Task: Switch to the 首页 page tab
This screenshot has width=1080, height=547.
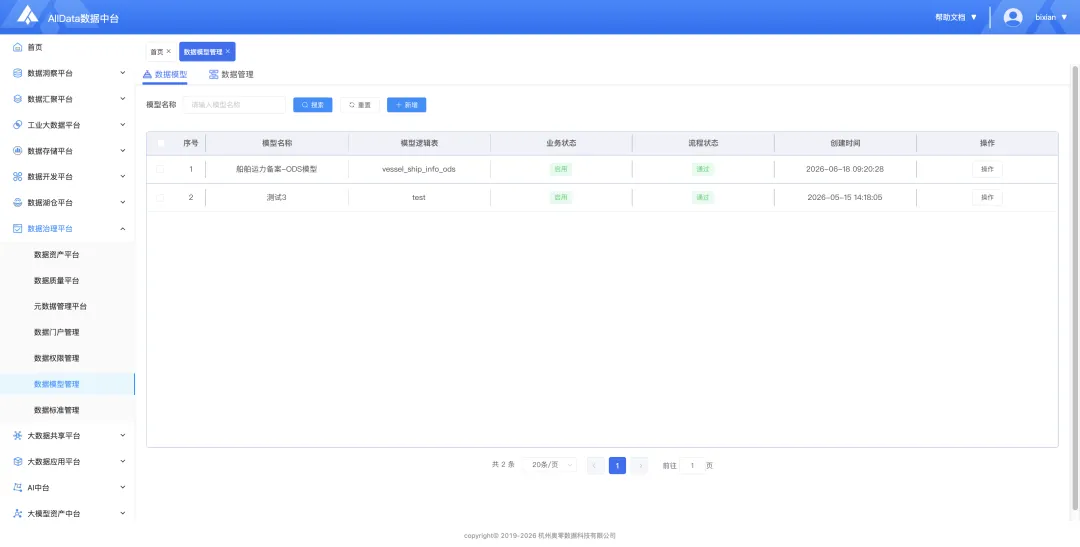Action: tap(160, 52)
